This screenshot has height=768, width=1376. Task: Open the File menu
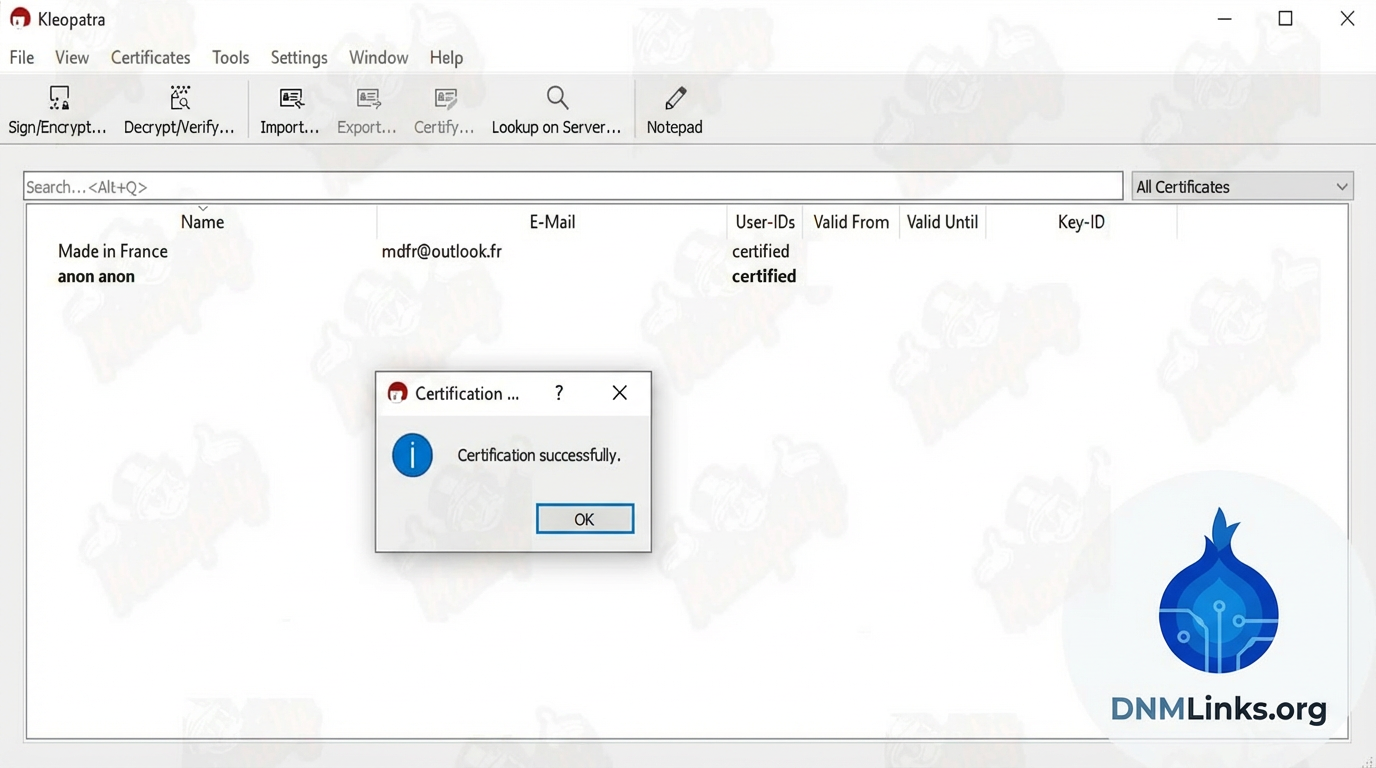(x=22, y=58)
